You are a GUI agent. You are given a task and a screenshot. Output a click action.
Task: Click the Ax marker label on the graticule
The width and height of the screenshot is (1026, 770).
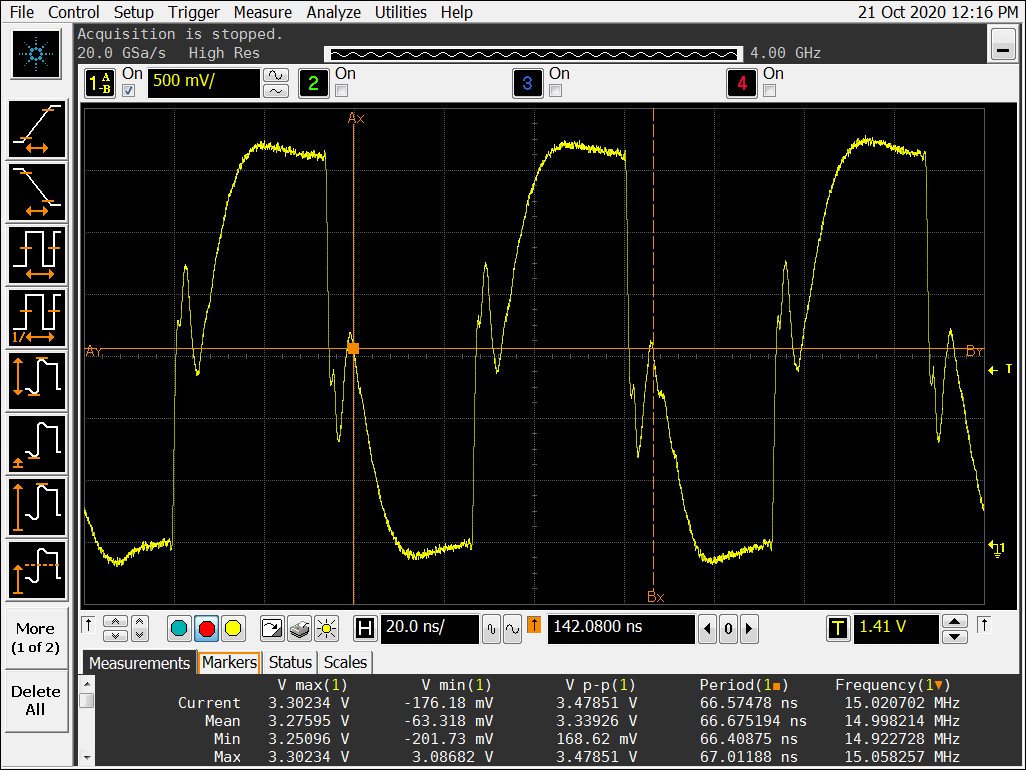[356, 118]
